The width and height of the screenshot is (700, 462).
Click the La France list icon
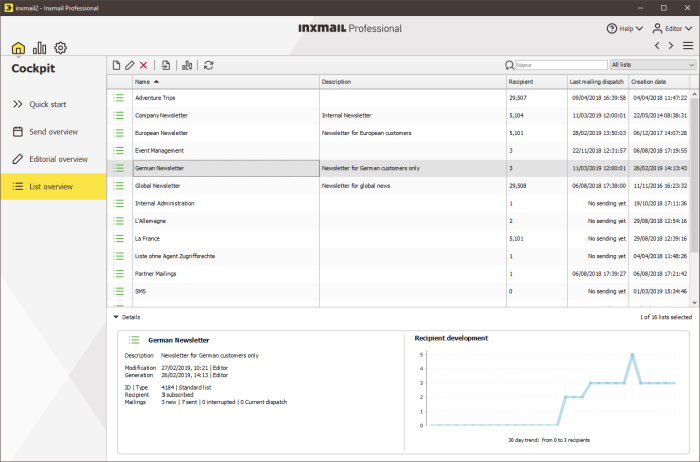118,238
